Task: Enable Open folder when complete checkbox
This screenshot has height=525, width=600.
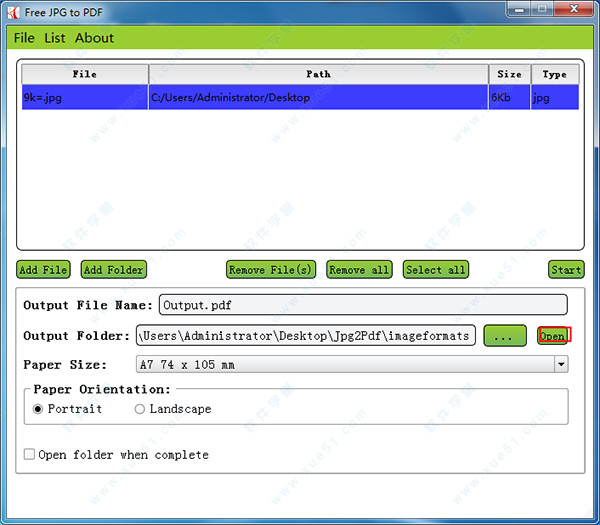Action: coord(29,454)
